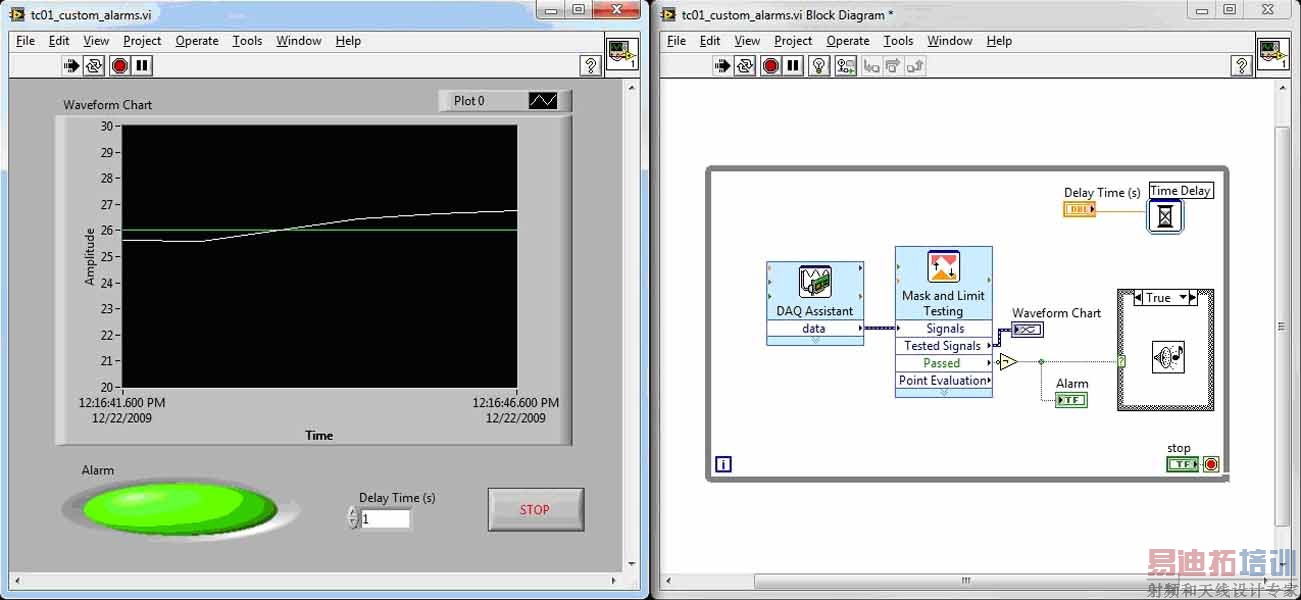
Task: Select the Time Delay hourglass icon
Action: click(1164, 216)
